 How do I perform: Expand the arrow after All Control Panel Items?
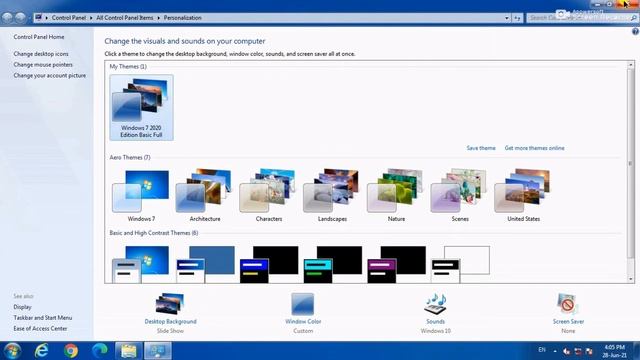158,18
